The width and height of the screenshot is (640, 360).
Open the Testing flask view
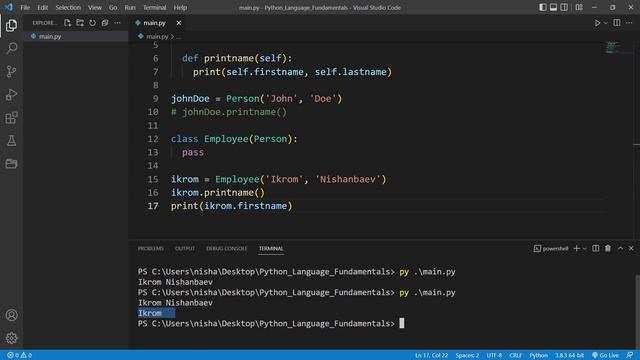pyautogui.click(x=11, y=141)
